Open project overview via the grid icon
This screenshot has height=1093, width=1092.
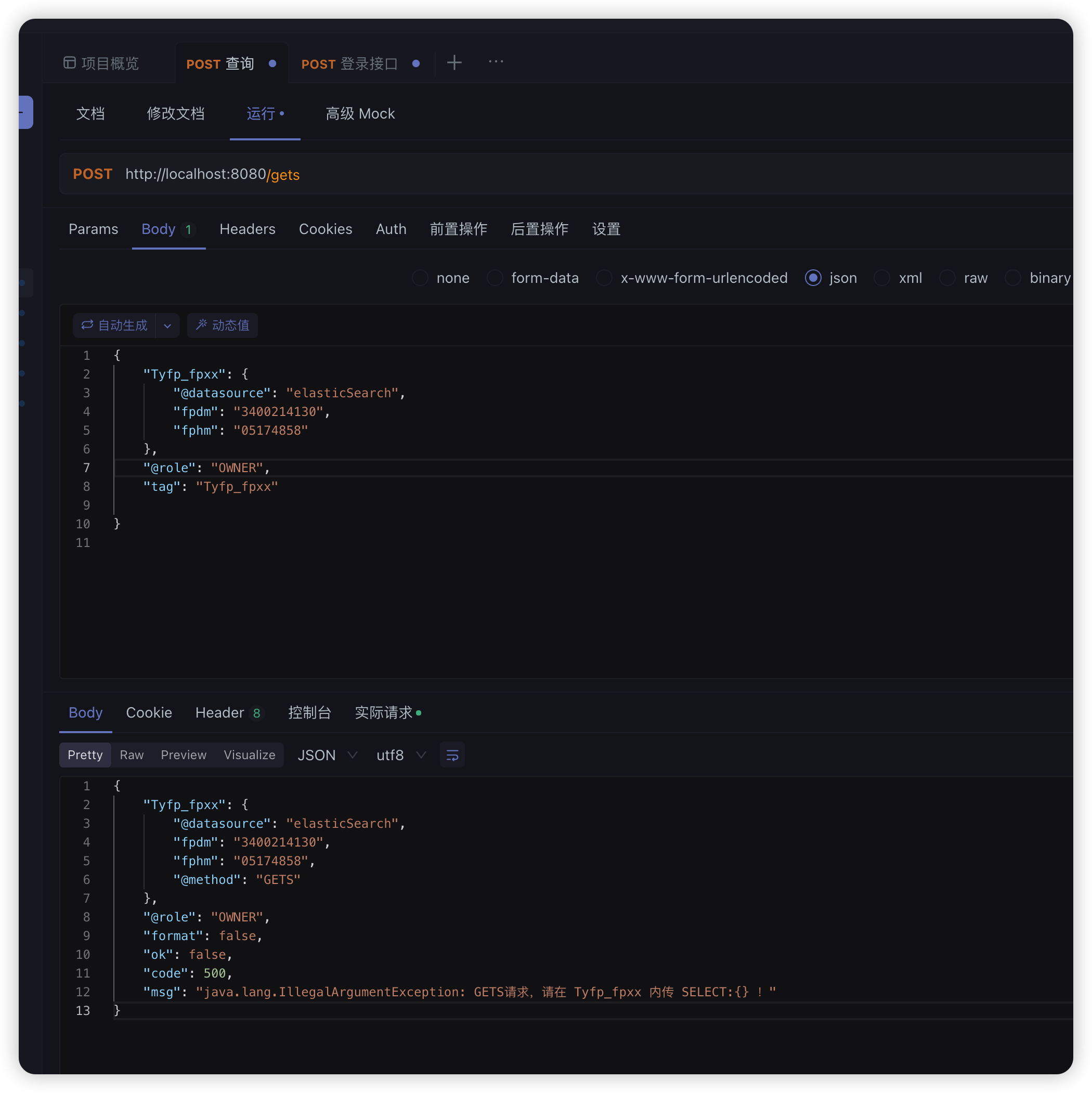coord(70,63)
